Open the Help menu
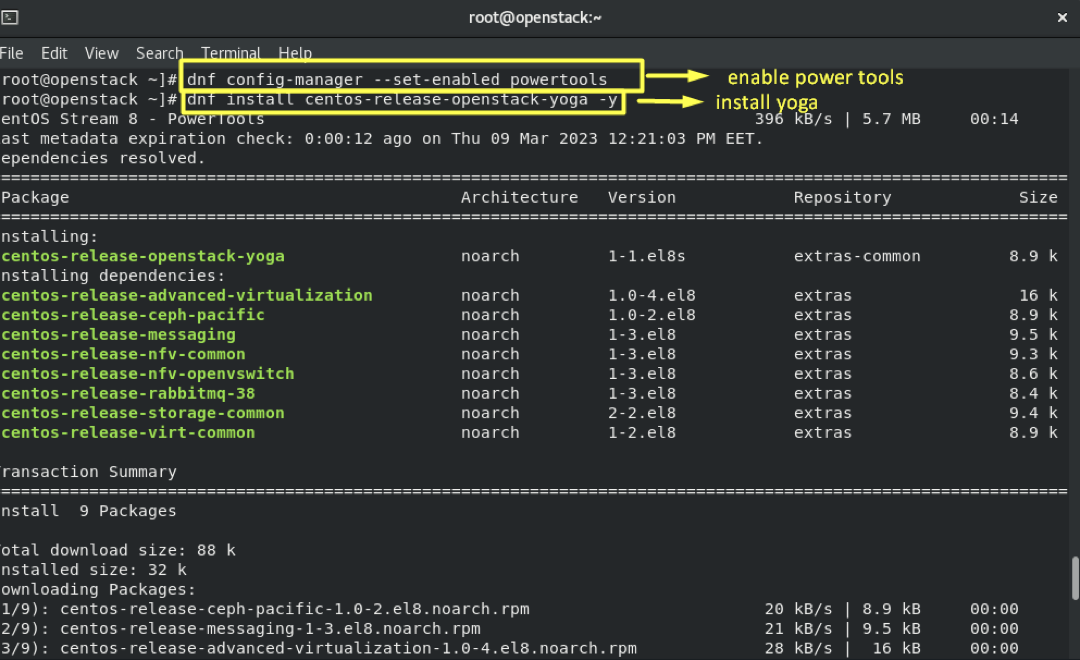Image resolution: width=1080 pixels, height=660 pixels. pos(295,53)
